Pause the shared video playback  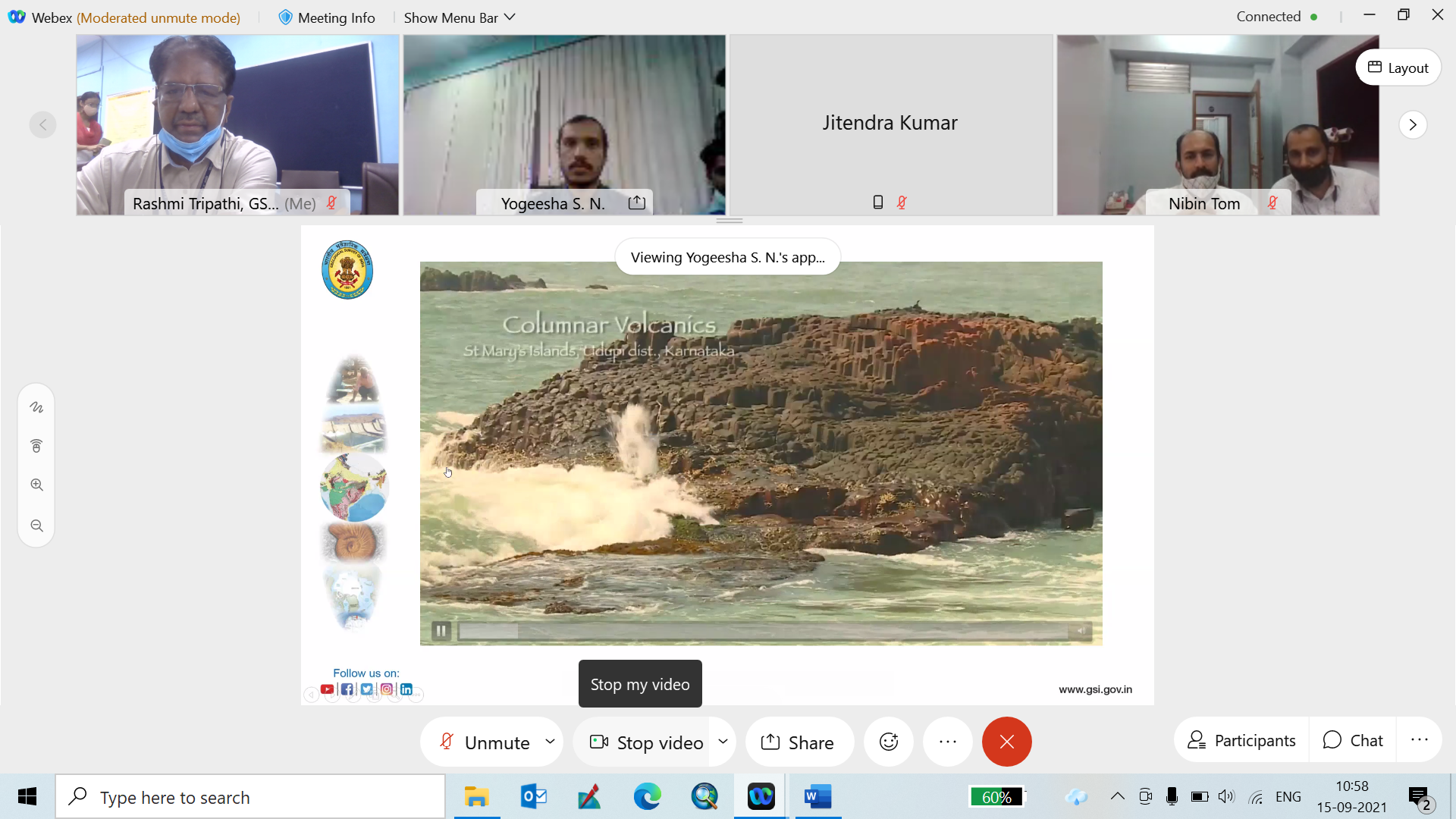(441, 630)
